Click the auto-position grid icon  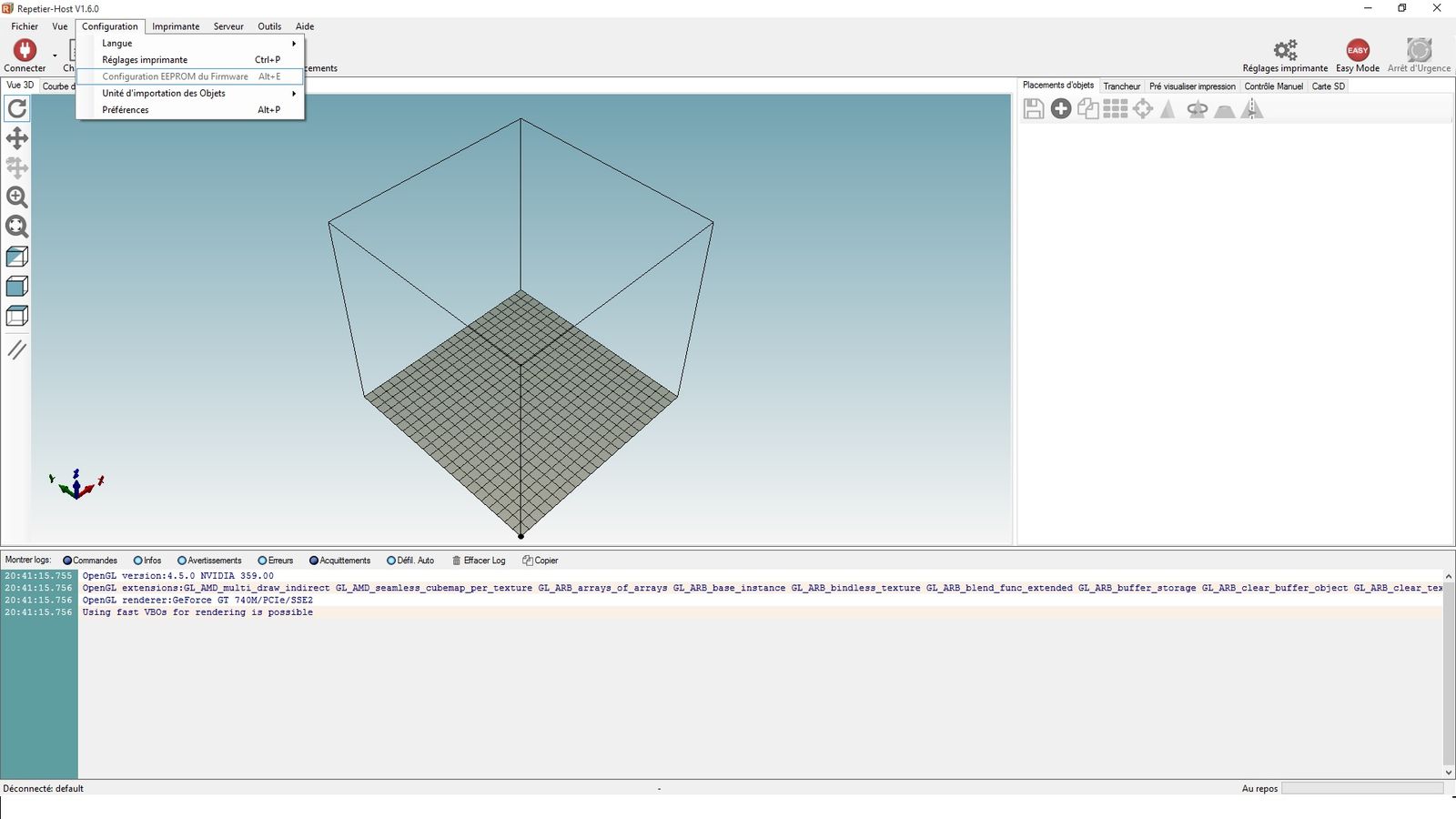coord(1116,109)
